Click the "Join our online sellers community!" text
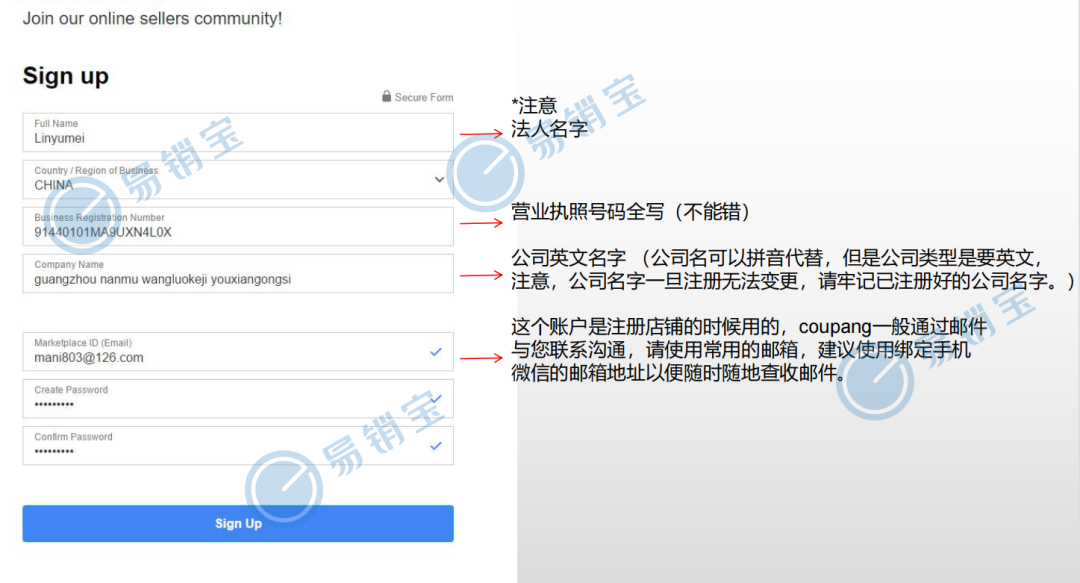1080x583 pixels. [152, 19]
